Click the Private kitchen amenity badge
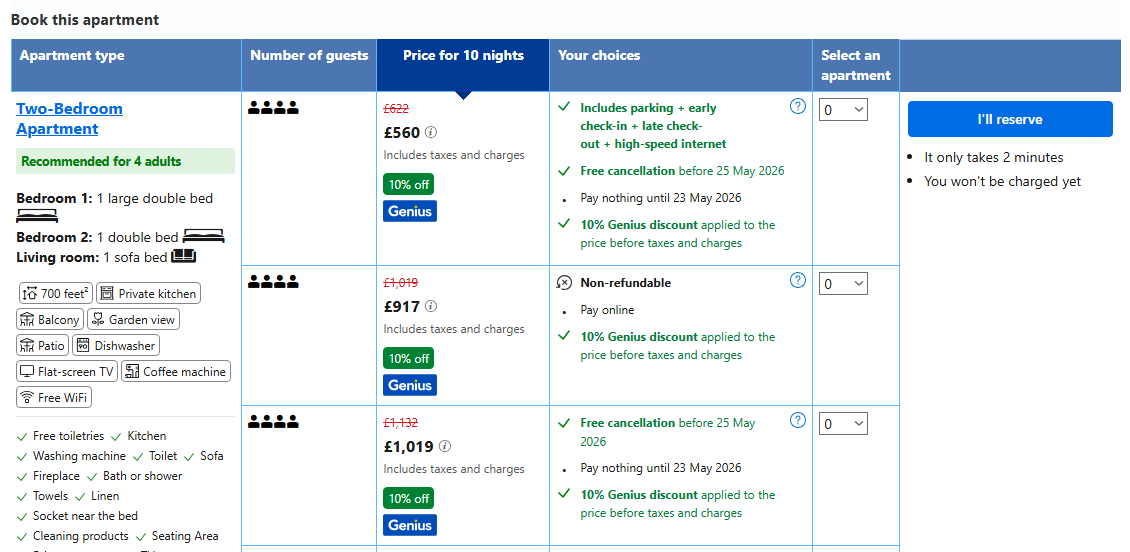Screen dimensions: 1130x552 (148, 293)
